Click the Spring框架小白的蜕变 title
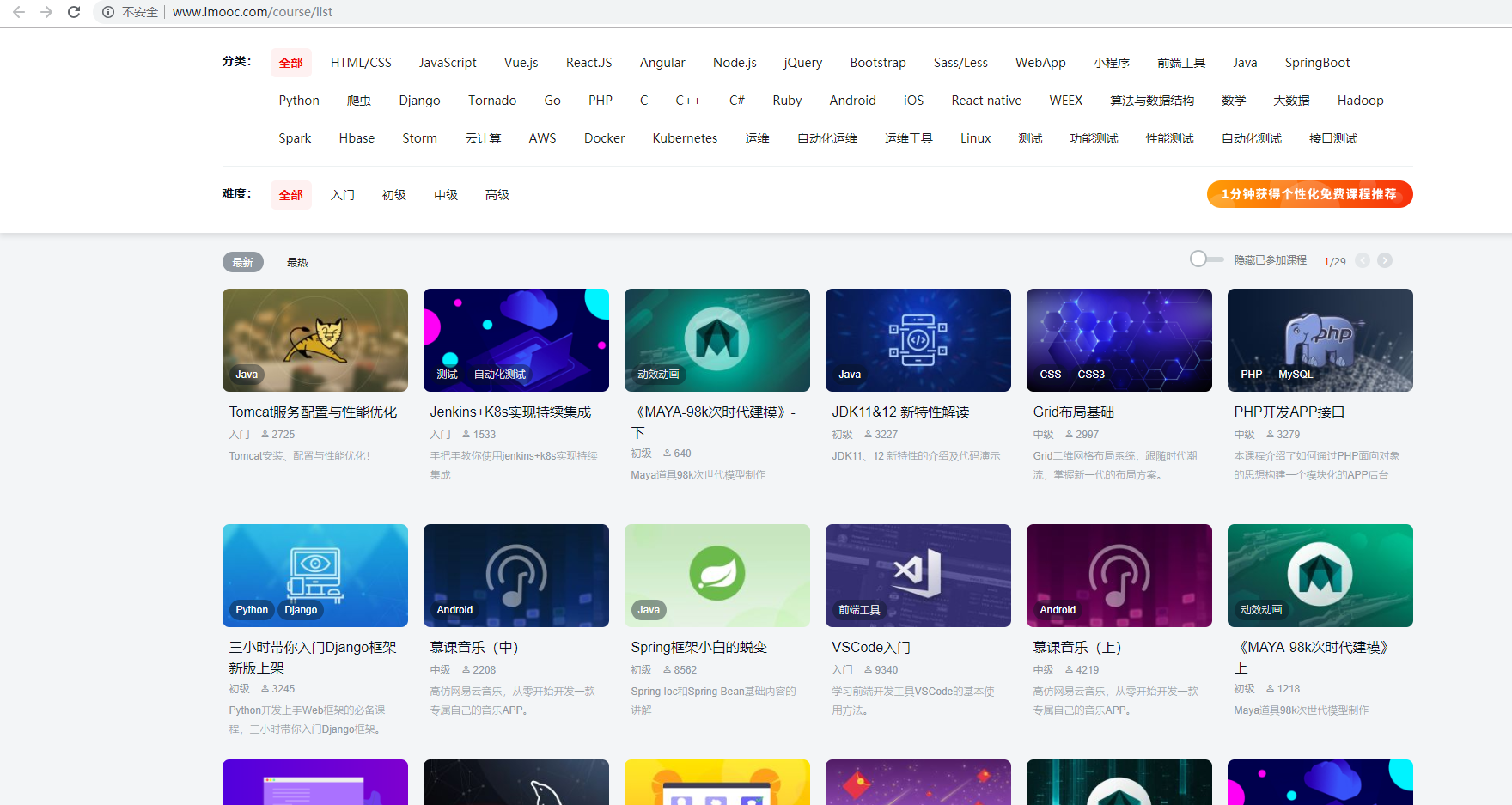Screen dimensions: 1512x805 coord(698,648)
